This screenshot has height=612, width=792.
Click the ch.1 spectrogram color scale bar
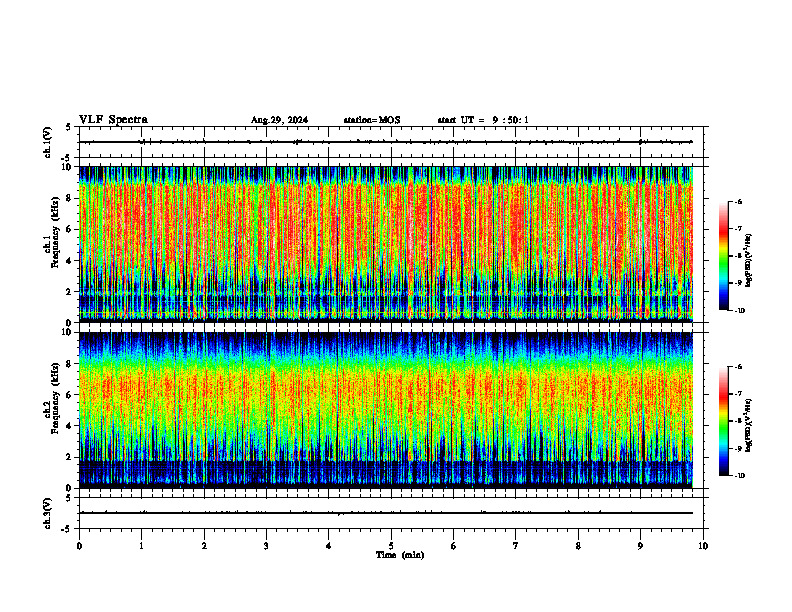[x=723, y=256]
